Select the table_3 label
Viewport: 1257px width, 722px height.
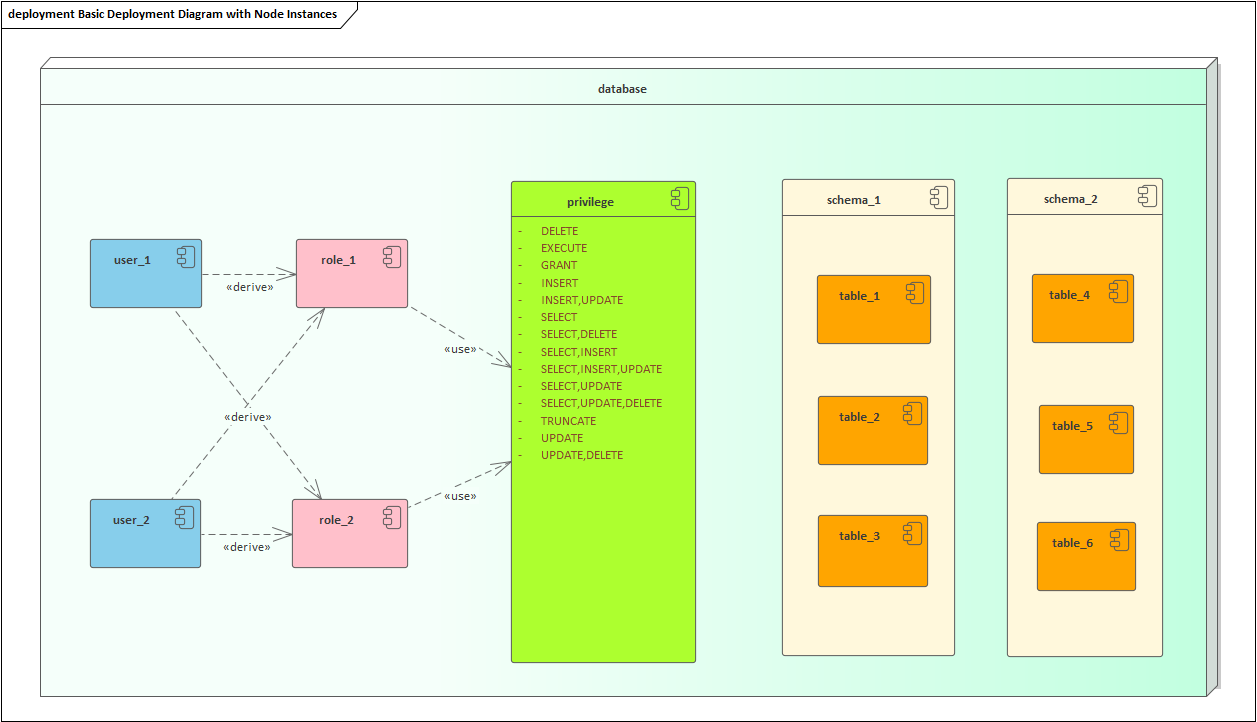click(x=860, y=536)
